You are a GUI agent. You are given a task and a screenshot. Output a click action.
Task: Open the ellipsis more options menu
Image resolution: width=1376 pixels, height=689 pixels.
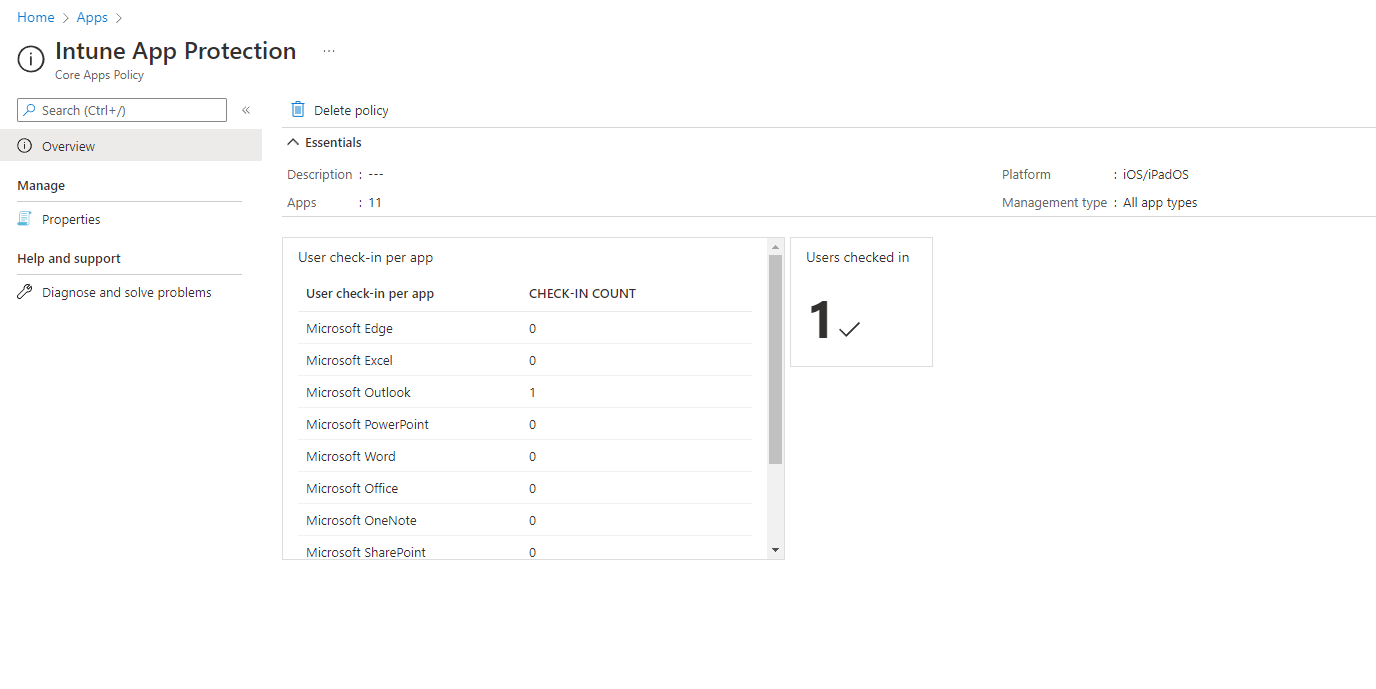coord(329,51)
